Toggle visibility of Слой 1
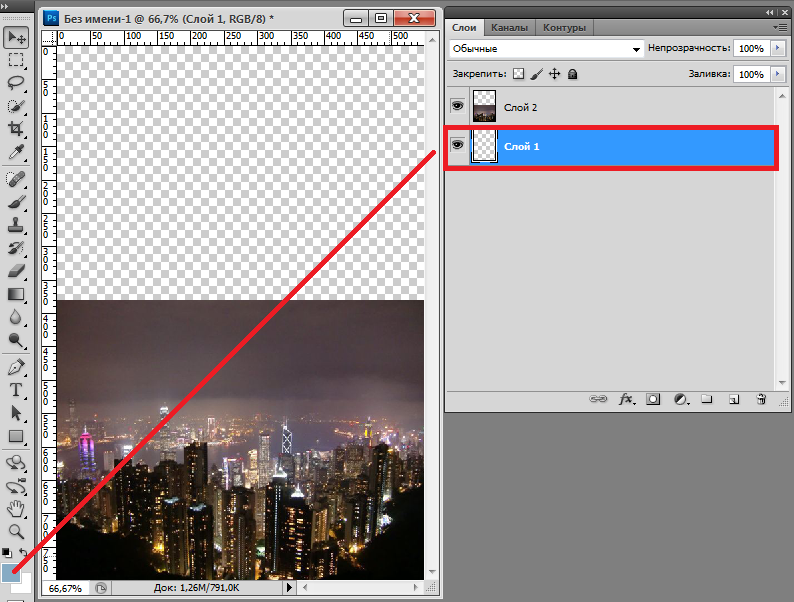794x602 pixels. coord(457,146)
